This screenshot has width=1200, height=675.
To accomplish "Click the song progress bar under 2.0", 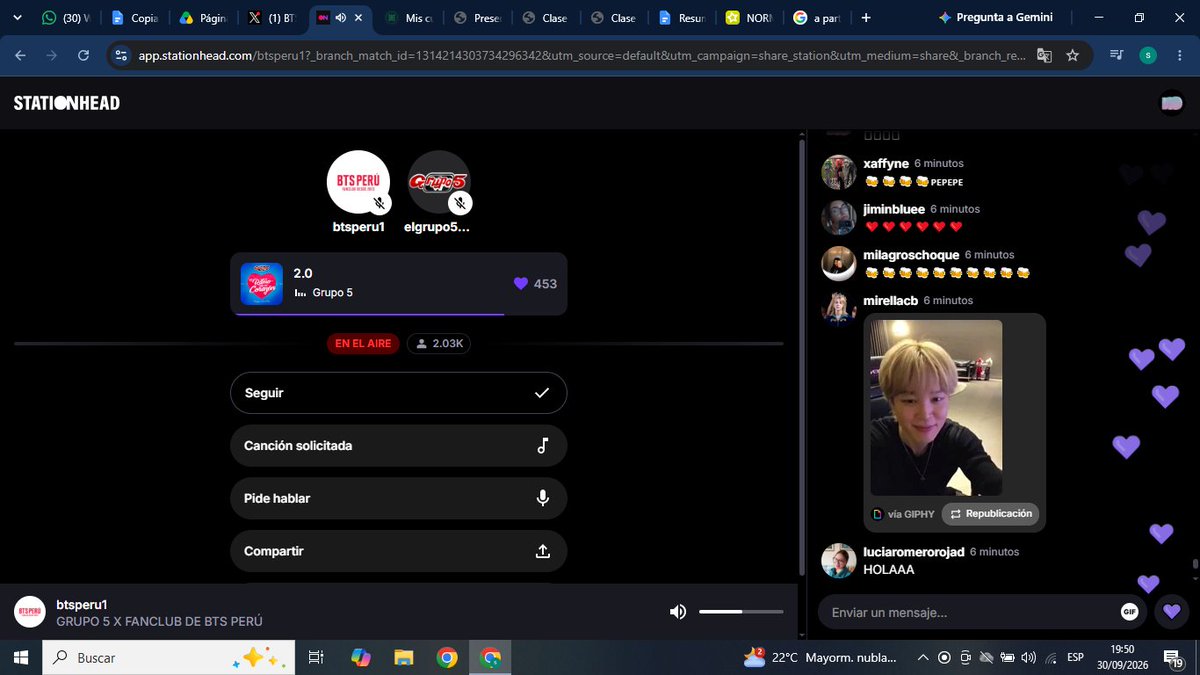I will click(398, 314).
